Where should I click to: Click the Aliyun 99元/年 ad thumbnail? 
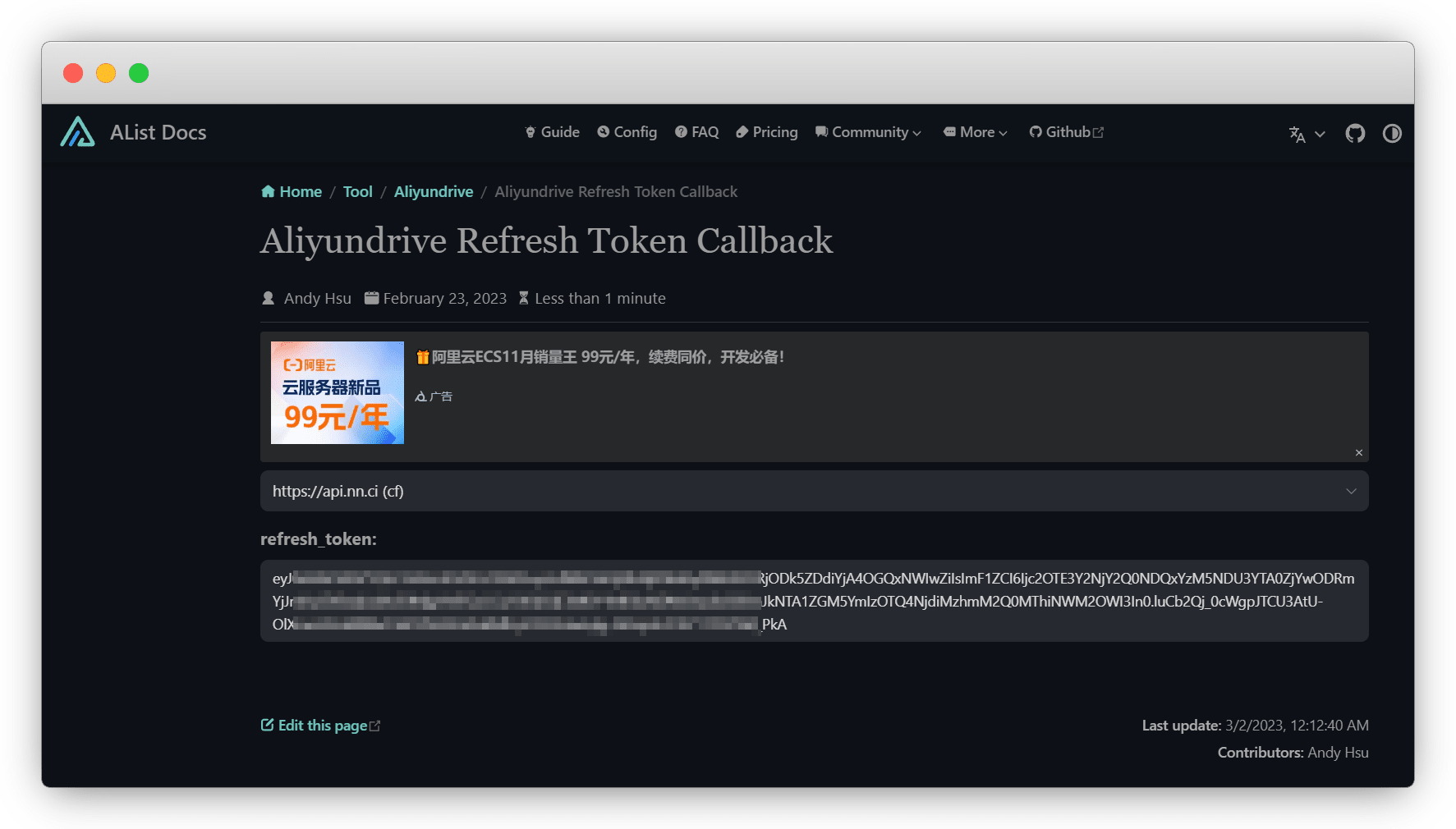coord(338,393)
